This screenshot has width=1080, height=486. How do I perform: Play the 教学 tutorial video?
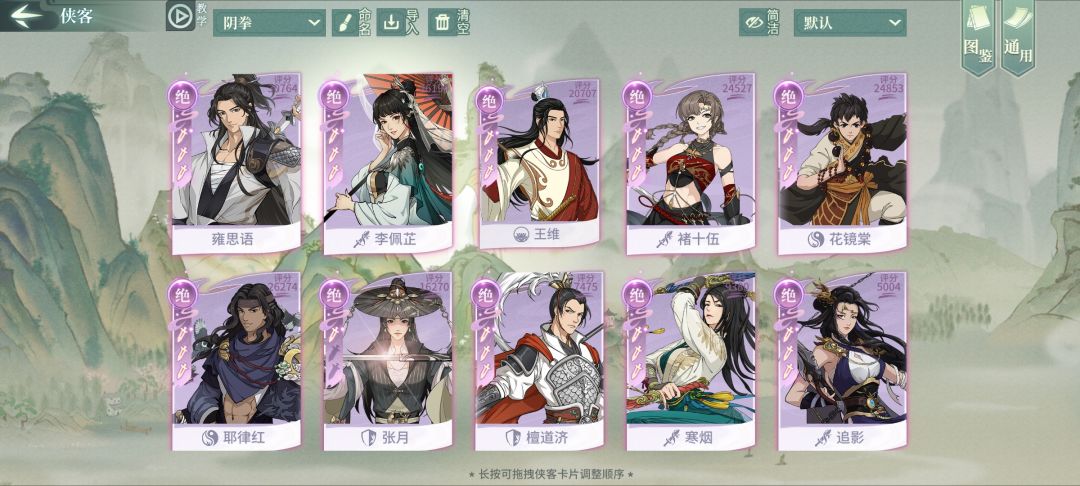coord(180,16)
